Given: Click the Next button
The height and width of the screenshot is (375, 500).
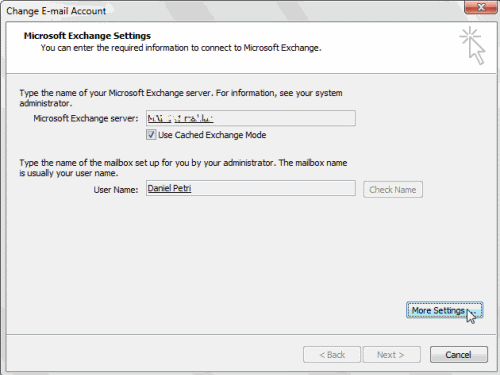Looking at the screenshot, I should 391,355.
